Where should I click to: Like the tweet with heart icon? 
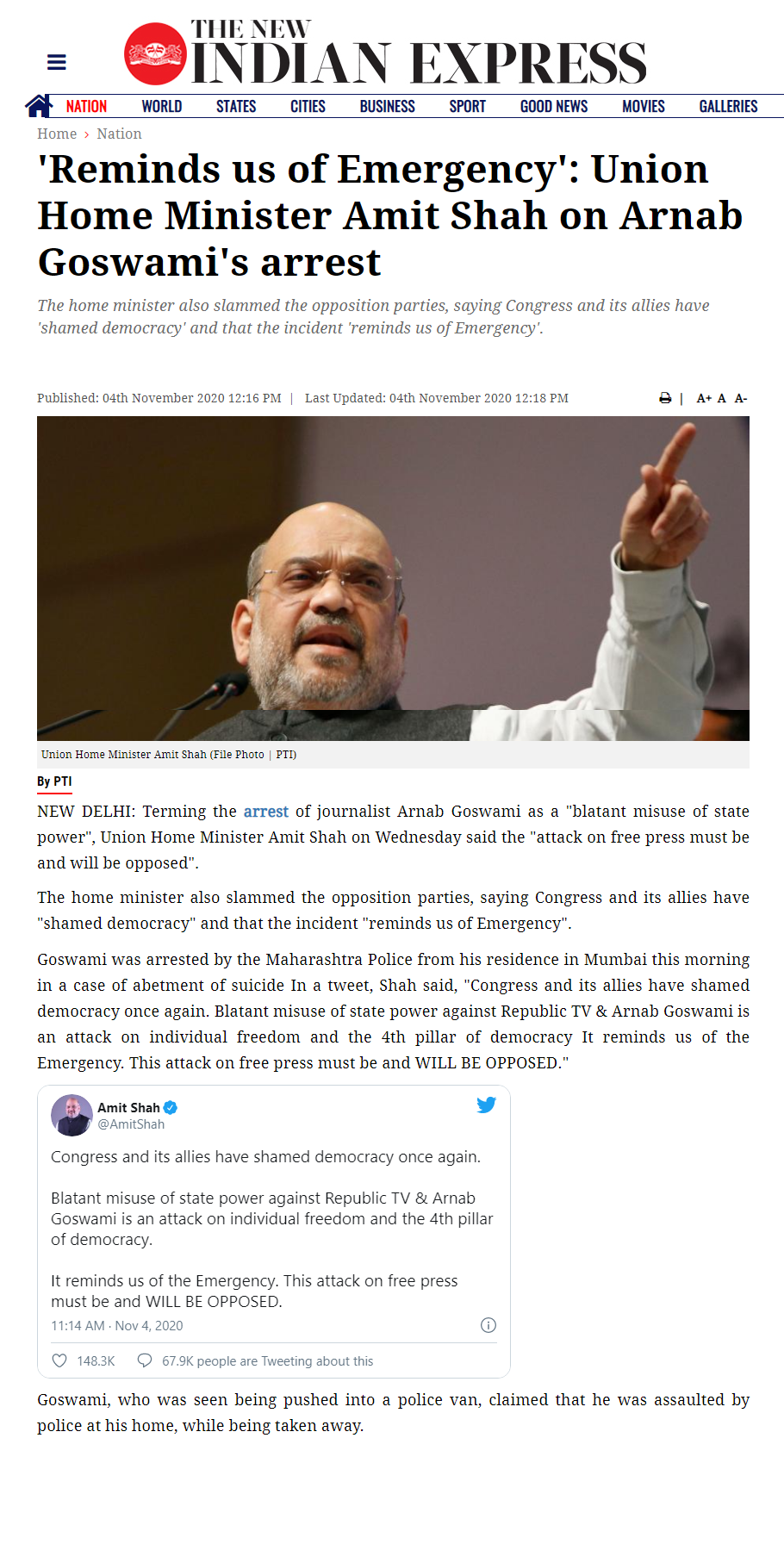59,1360
